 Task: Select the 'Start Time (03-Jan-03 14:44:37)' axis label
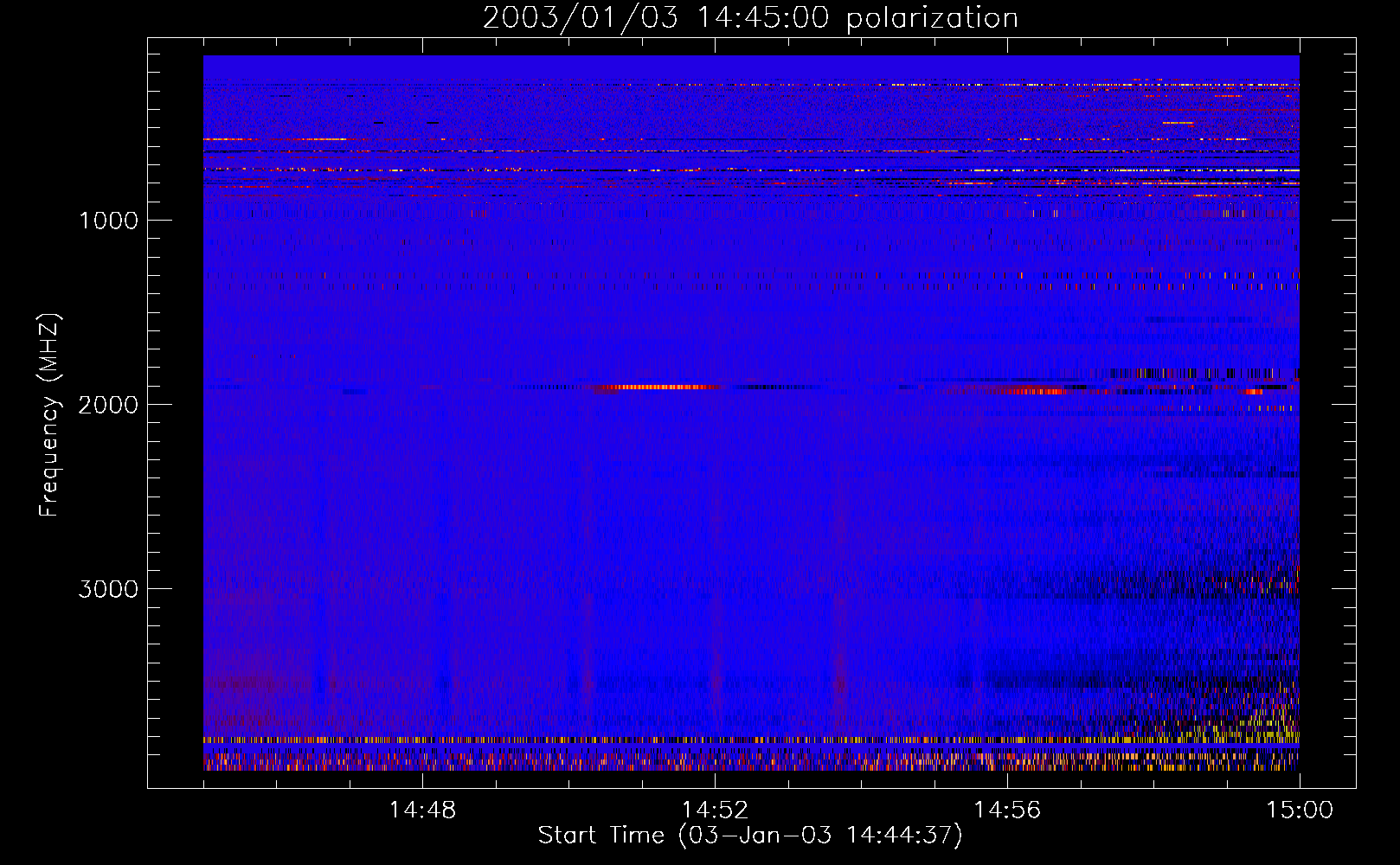(750, 836)
